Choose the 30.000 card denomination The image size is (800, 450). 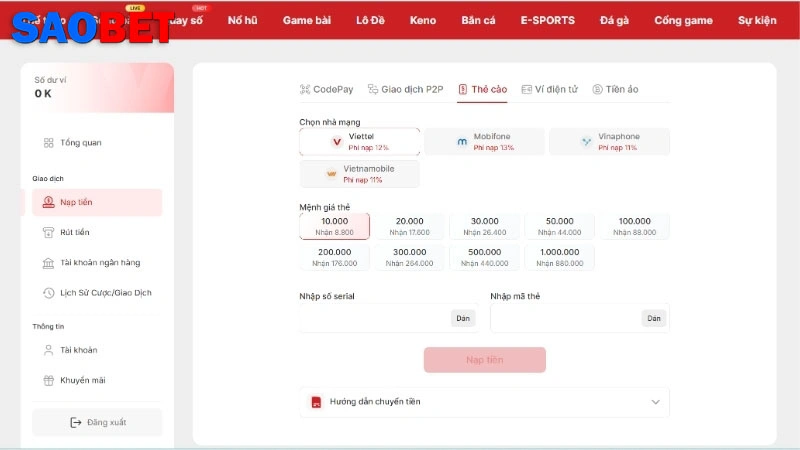pos(484,226)
